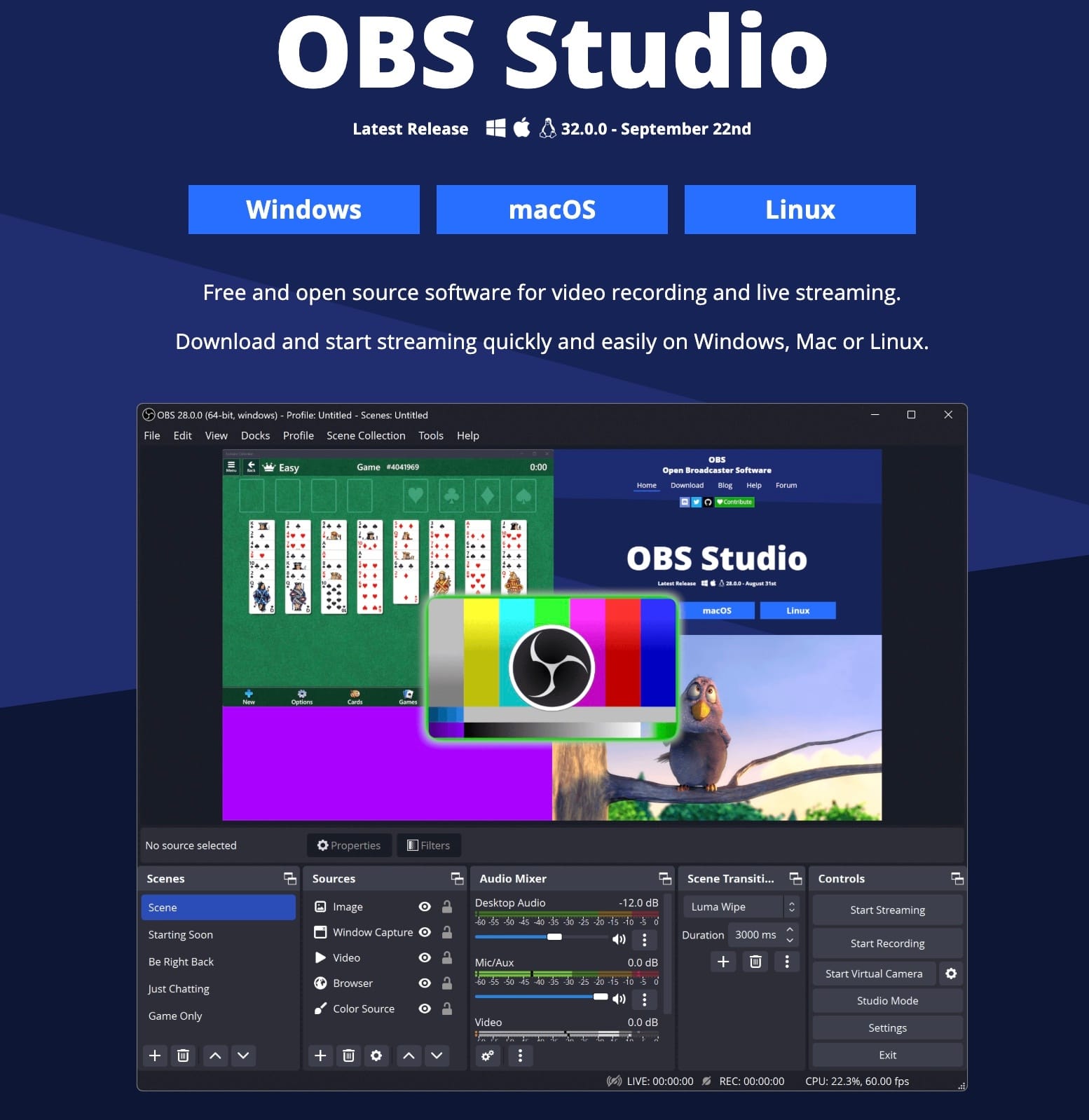Adjust the Desktop Audio volume slider
Screen dimensions: 1089x1120
point(554,937)
